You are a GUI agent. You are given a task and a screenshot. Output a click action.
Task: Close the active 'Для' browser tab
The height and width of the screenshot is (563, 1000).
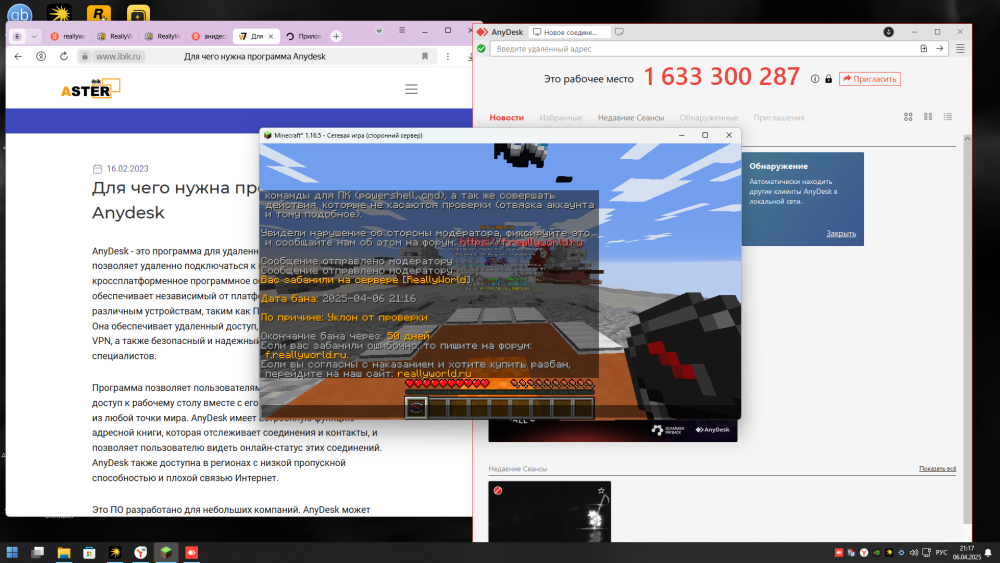(270, 36)
